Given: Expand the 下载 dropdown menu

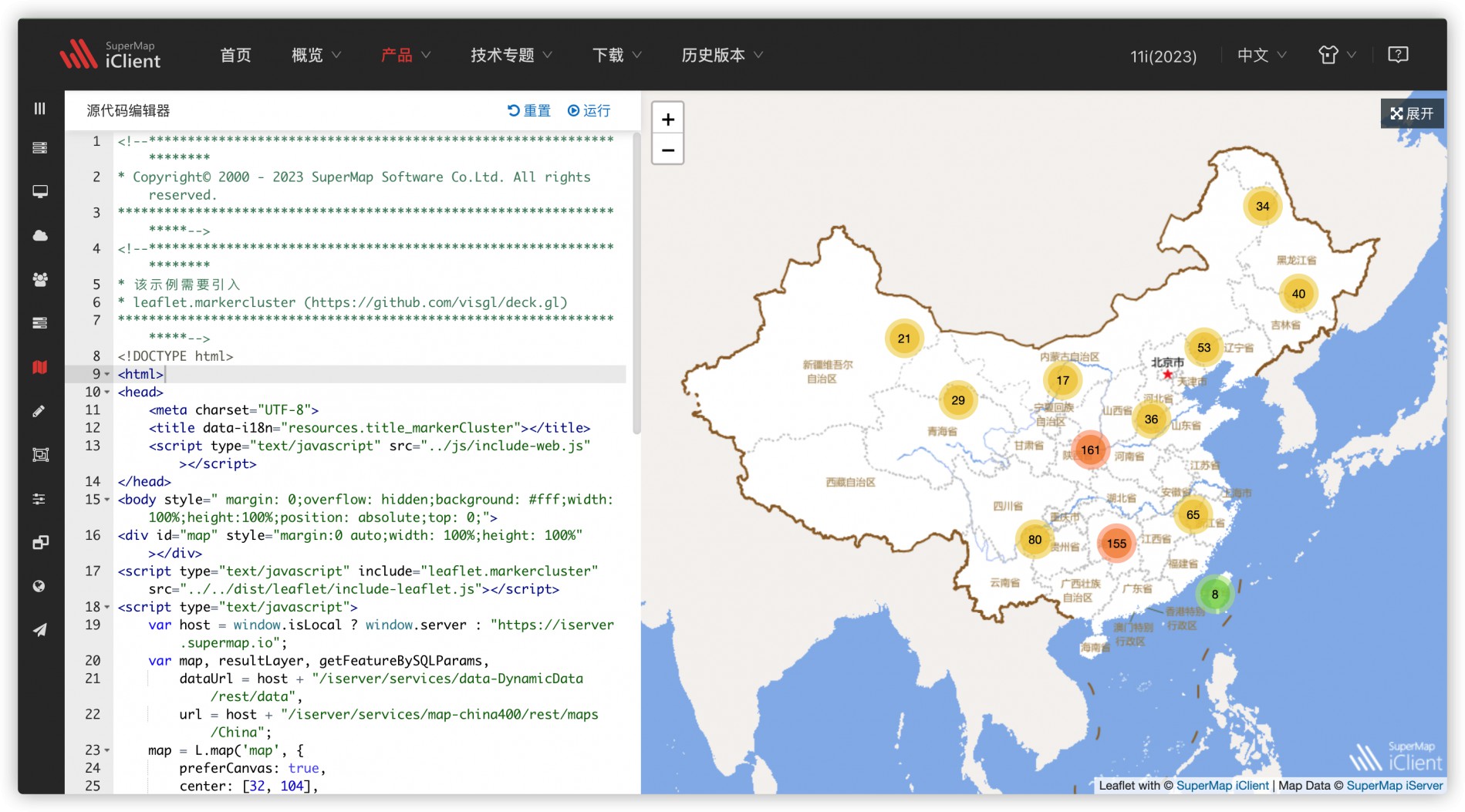Looking at the screenshot, I should coord(617,55).
